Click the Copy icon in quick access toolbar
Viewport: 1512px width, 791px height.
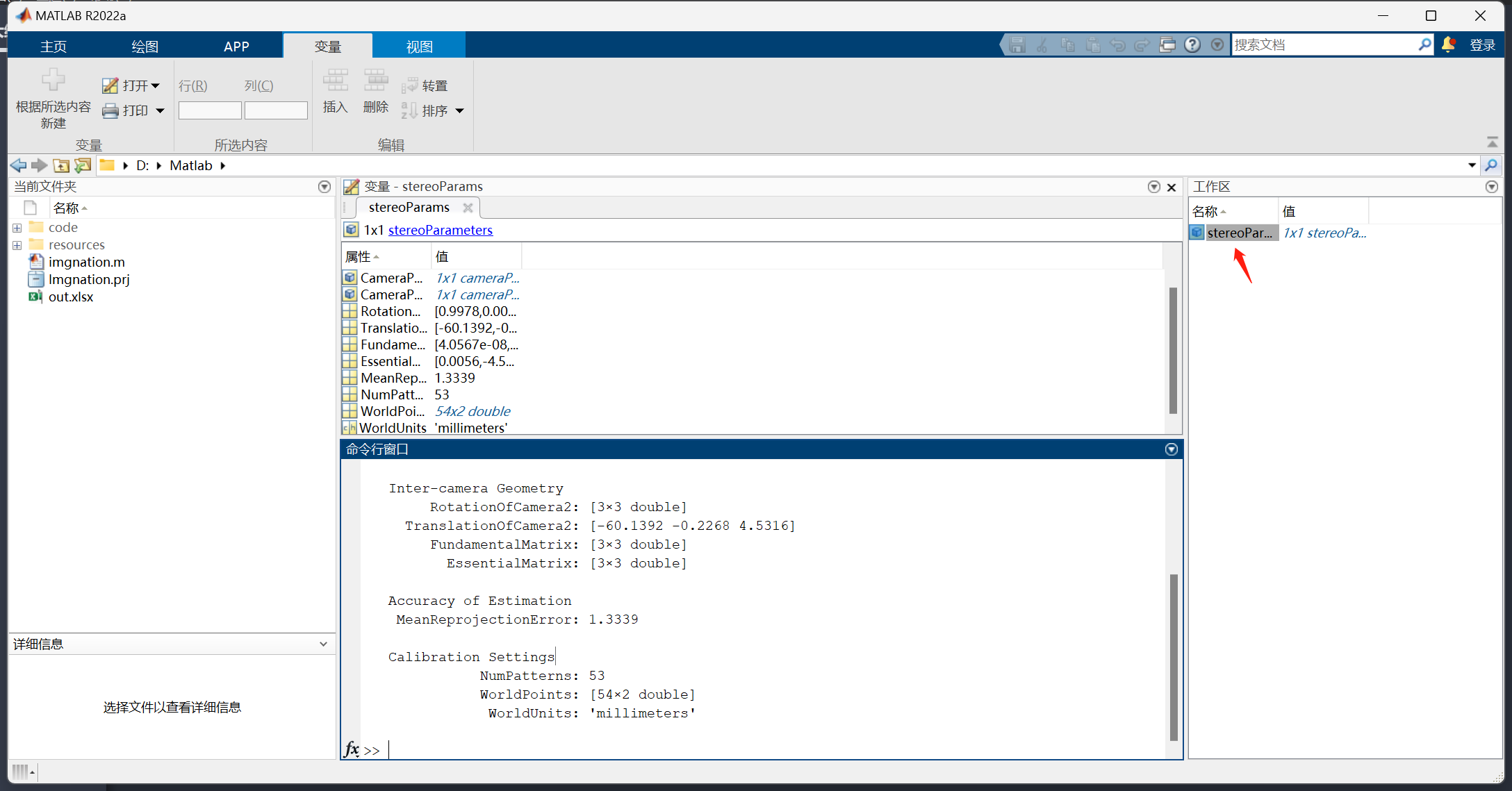(x=1068, y=45)
